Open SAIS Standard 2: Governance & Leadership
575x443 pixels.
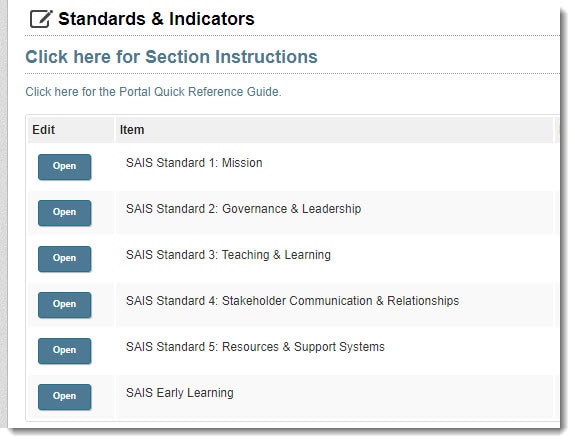65,213
